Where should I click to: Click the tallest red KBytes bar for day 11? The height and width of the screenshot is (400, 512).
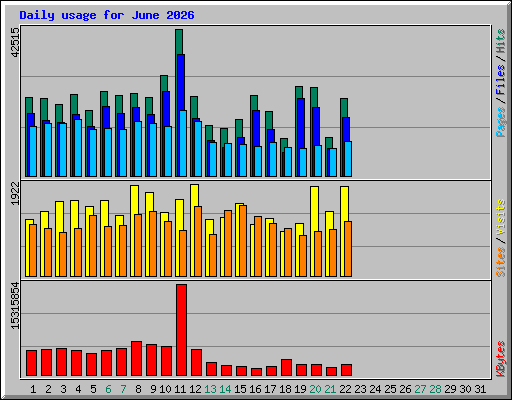[x=181, y=330]
